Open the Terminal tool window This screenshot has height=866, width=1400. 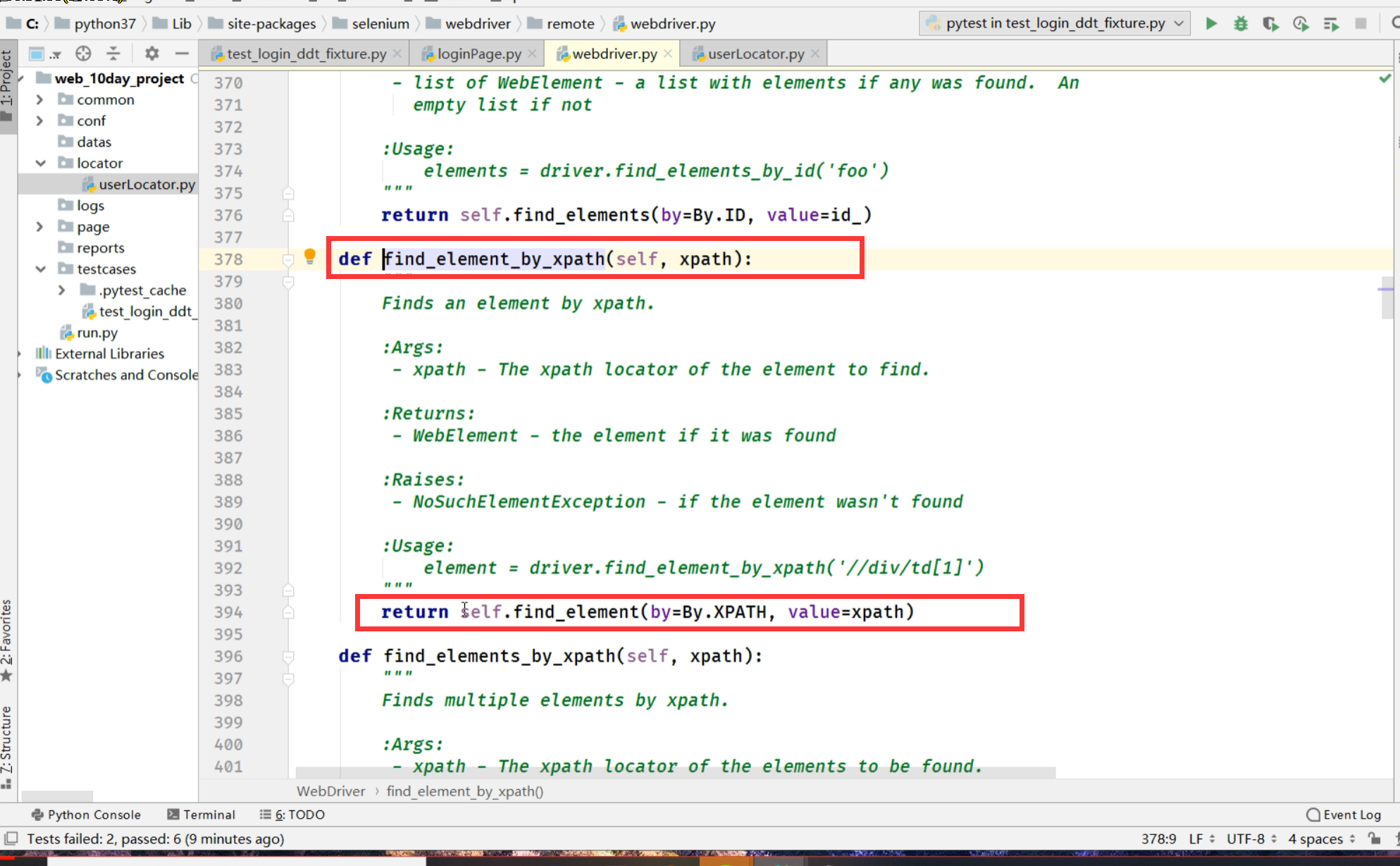point(202,815)
